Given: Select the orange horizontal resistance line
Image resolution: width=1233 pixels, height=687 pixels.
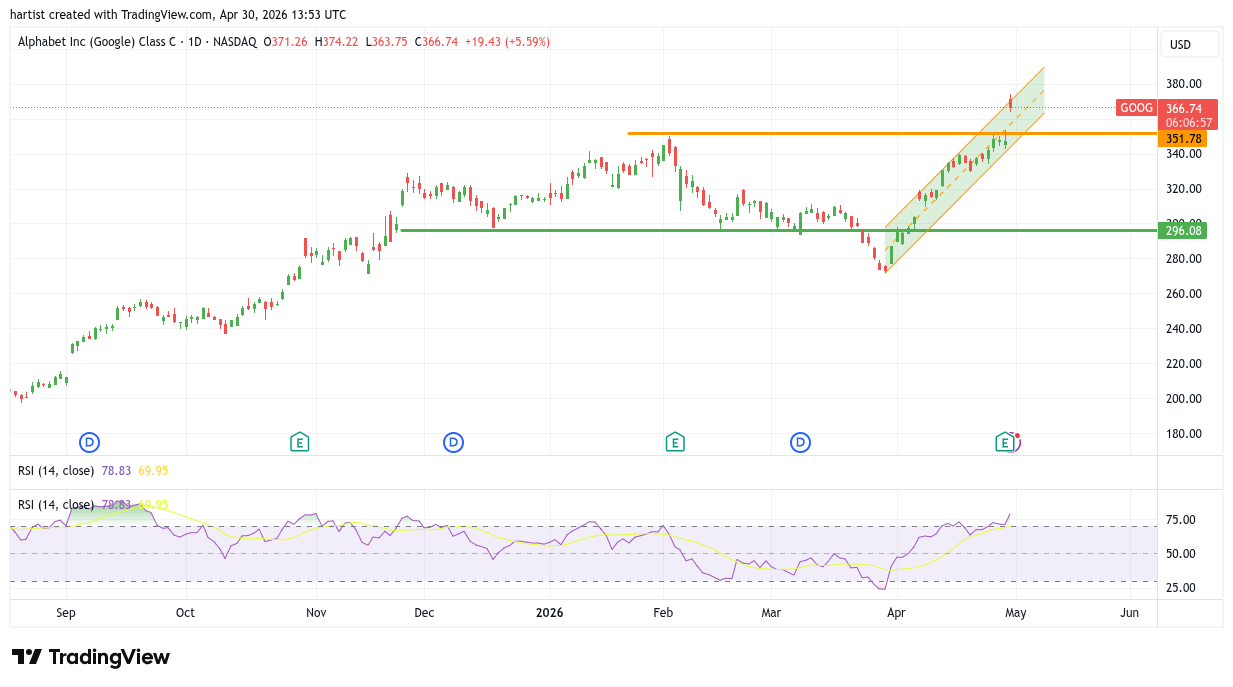Looking at the screenshot, I should (800, 133).
